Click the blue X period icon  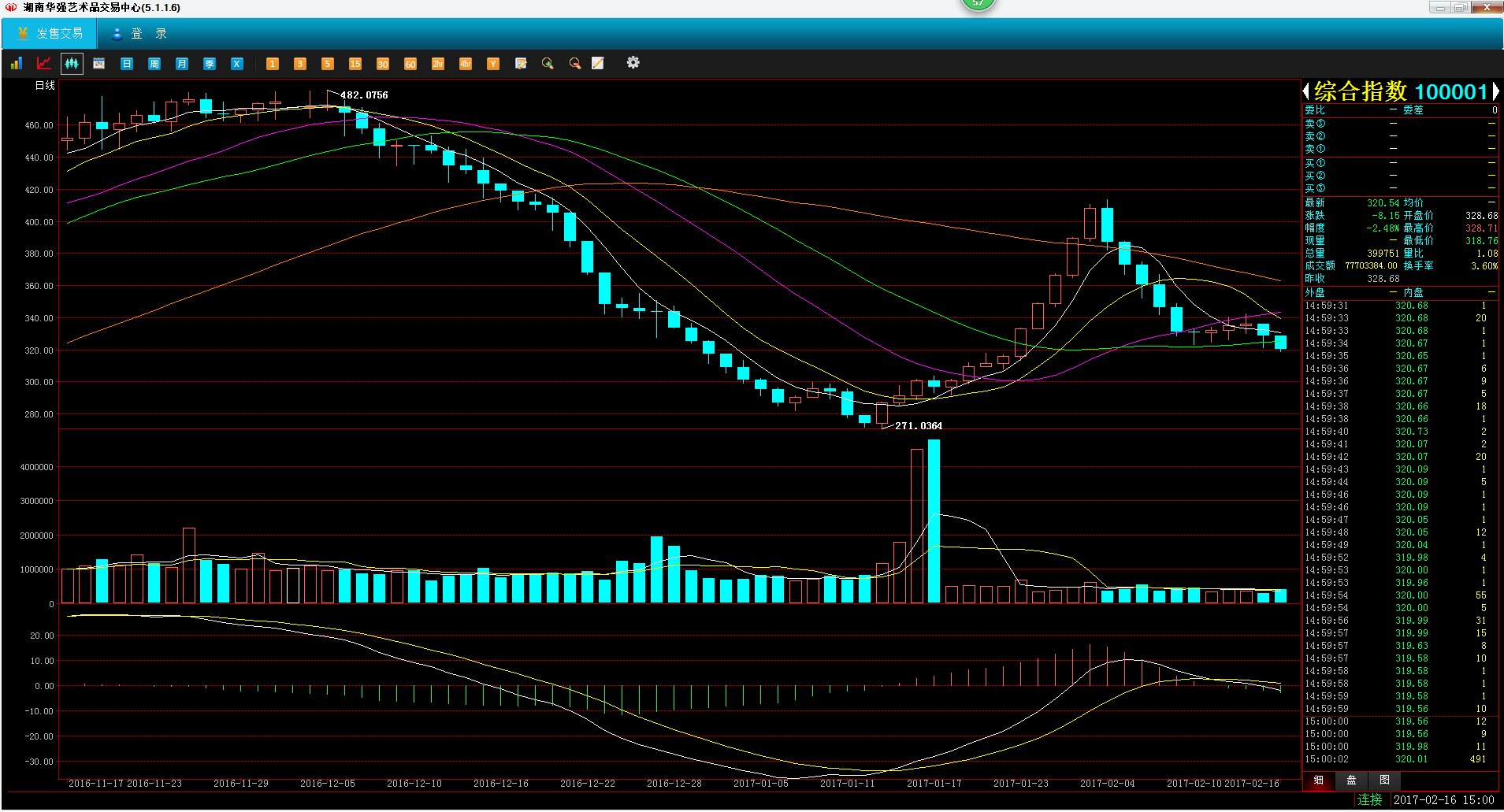coord(237,63)
